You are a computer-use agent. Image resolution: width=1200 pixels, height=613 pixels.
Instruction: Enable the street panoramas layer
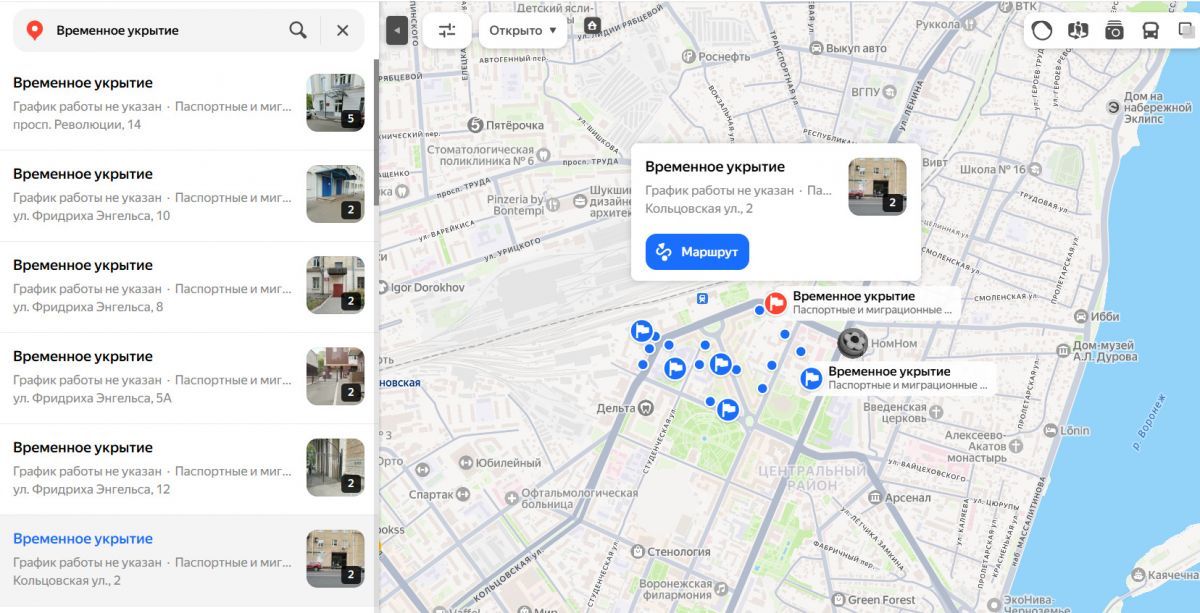(x=1078, y=30)
